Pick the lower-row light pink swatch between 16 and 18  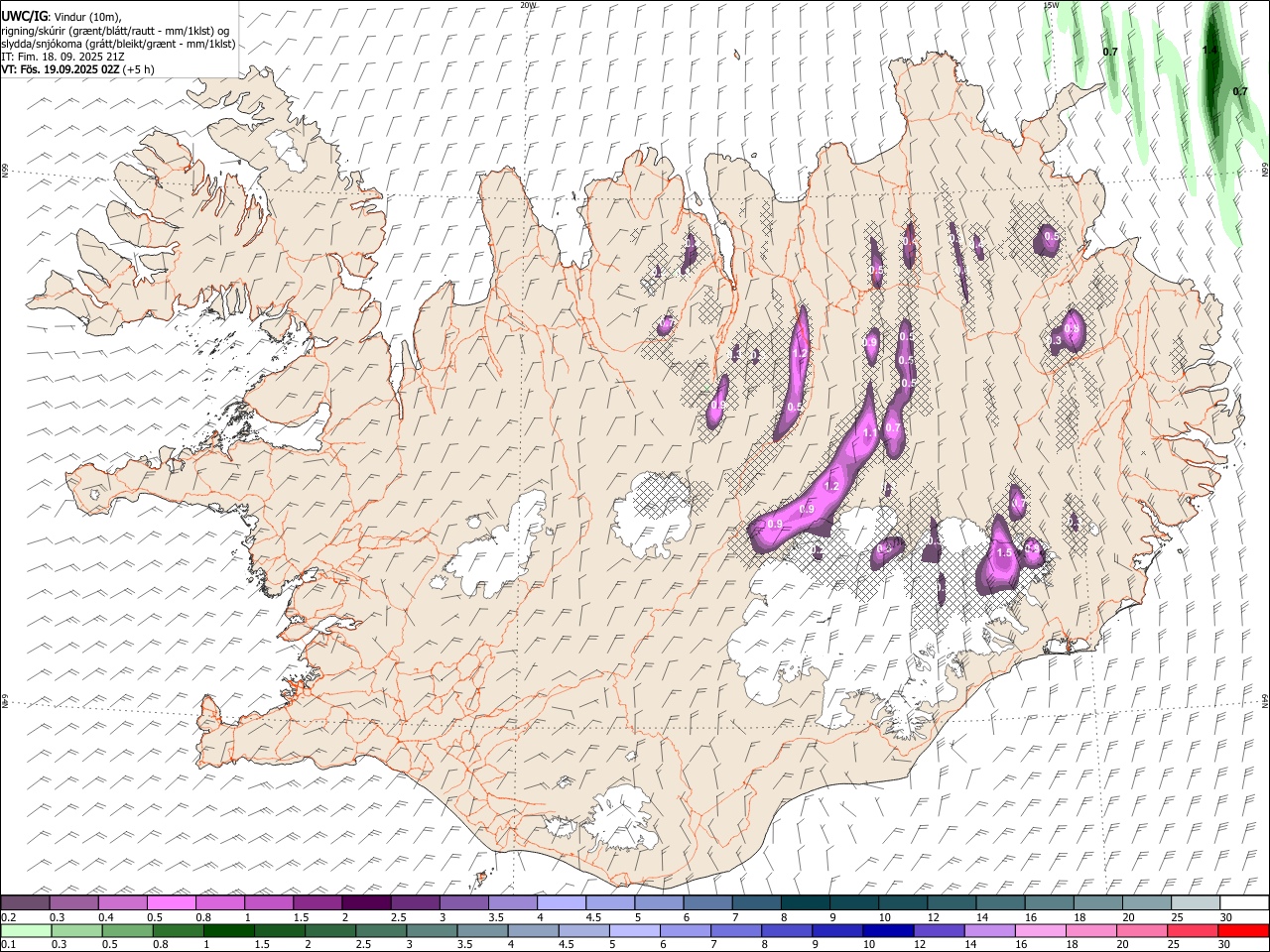point(1041,930)
